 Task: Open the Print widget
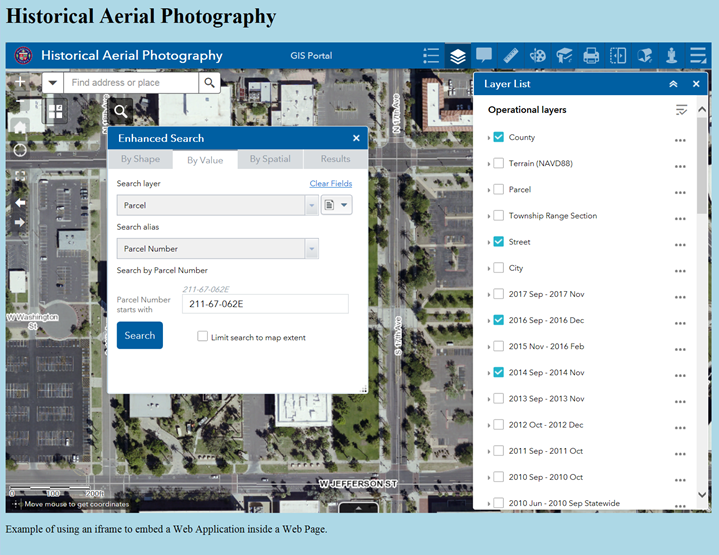coord(591,56)
